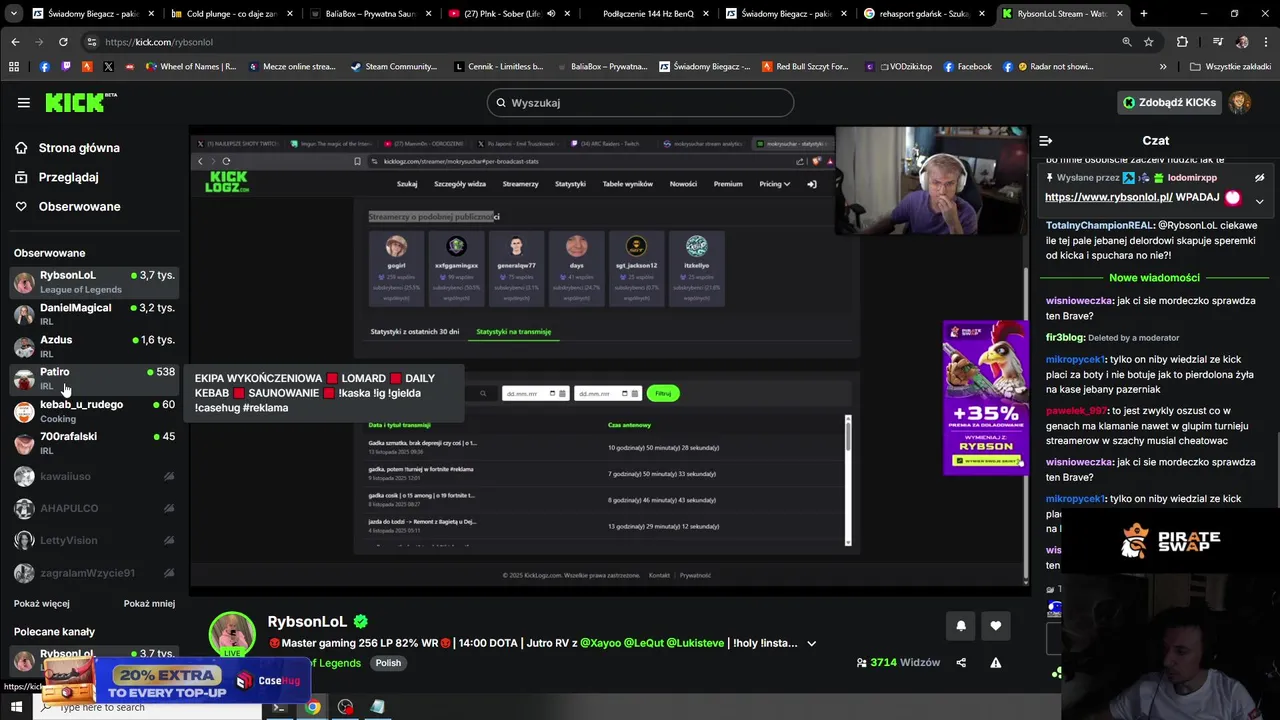Image resolution: width=1280 pixels, height=720 pixels.
Task: Jump to Nowe wiadomości in chat
Action: tap(1154, 278)
